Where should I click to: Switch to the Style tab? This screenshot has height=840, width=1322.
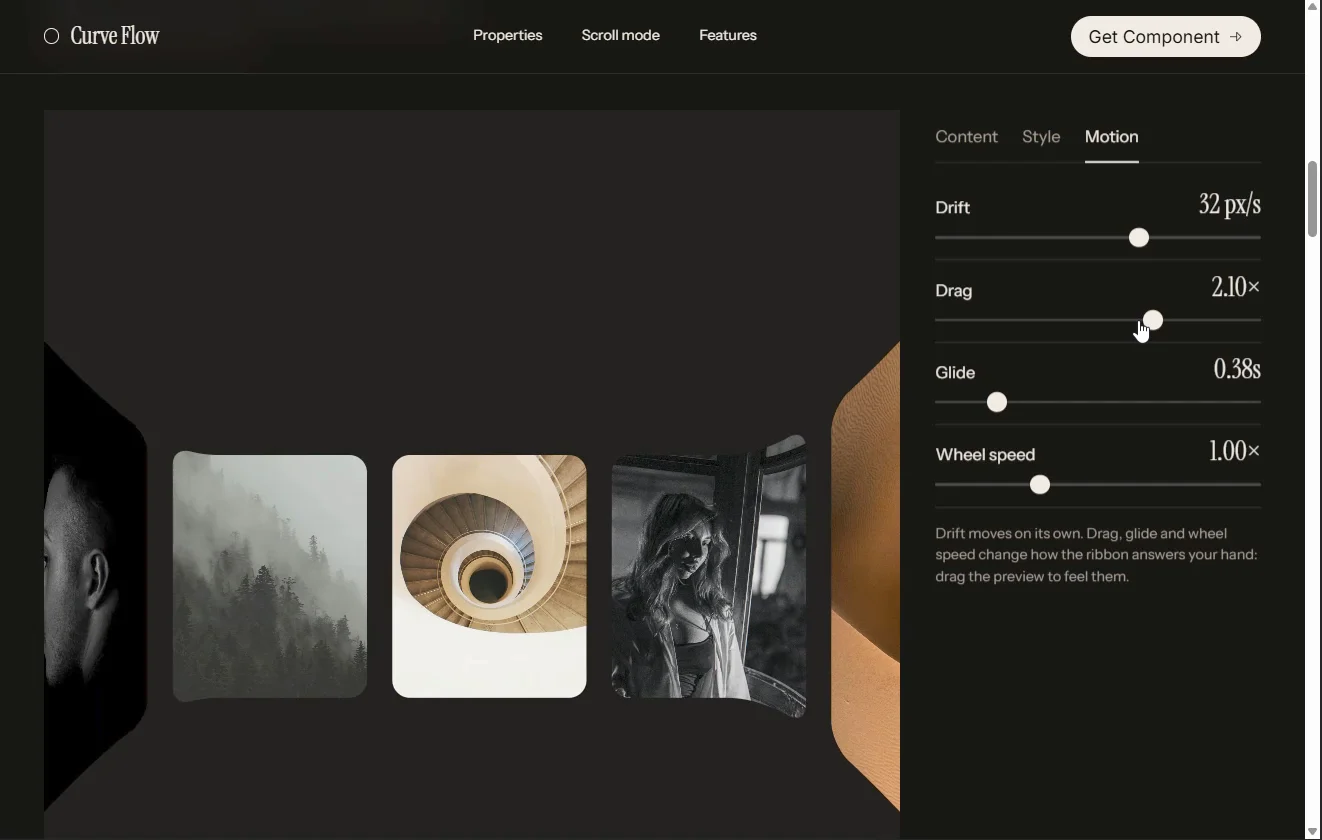click(x=1041, y=137)
